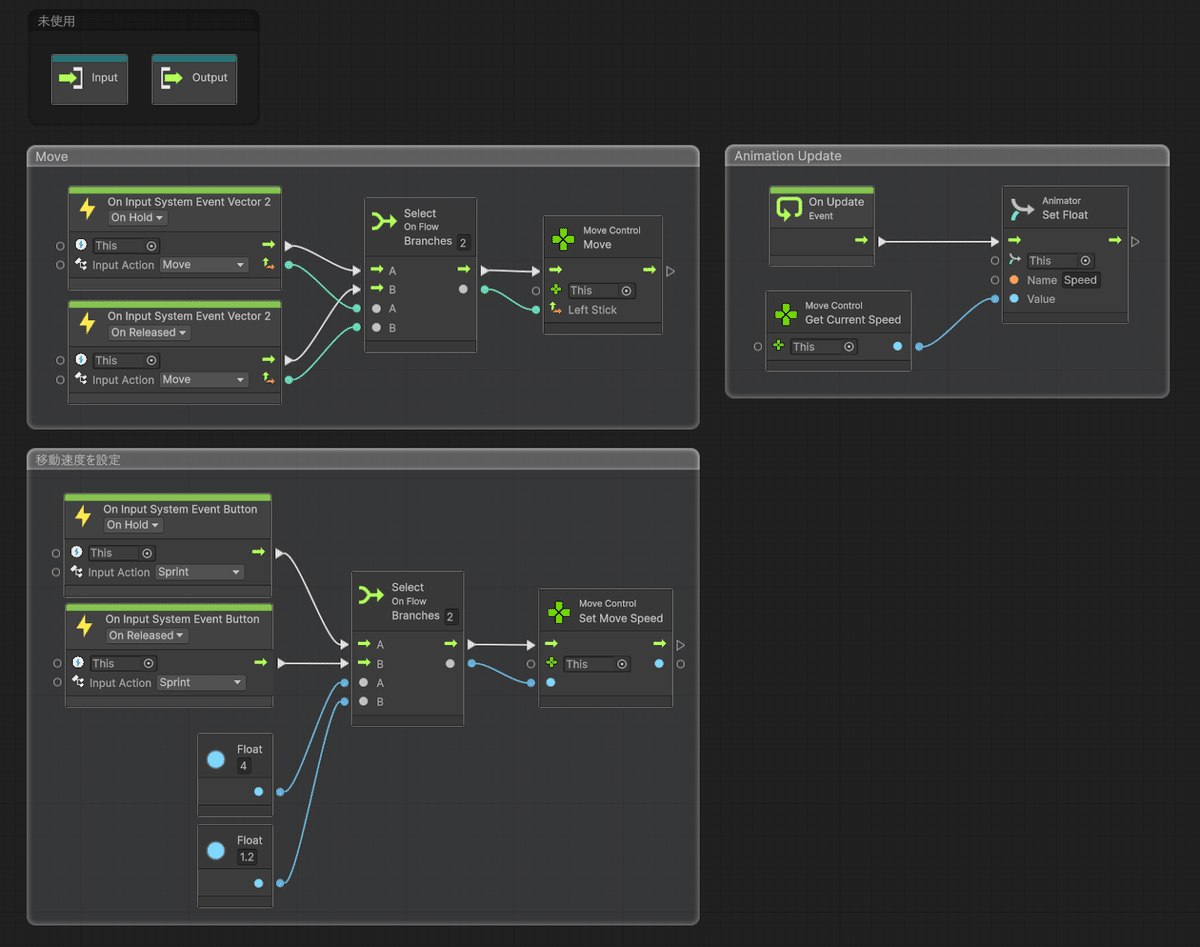Click the 移動速度を設定 group title

pos(78,460)
